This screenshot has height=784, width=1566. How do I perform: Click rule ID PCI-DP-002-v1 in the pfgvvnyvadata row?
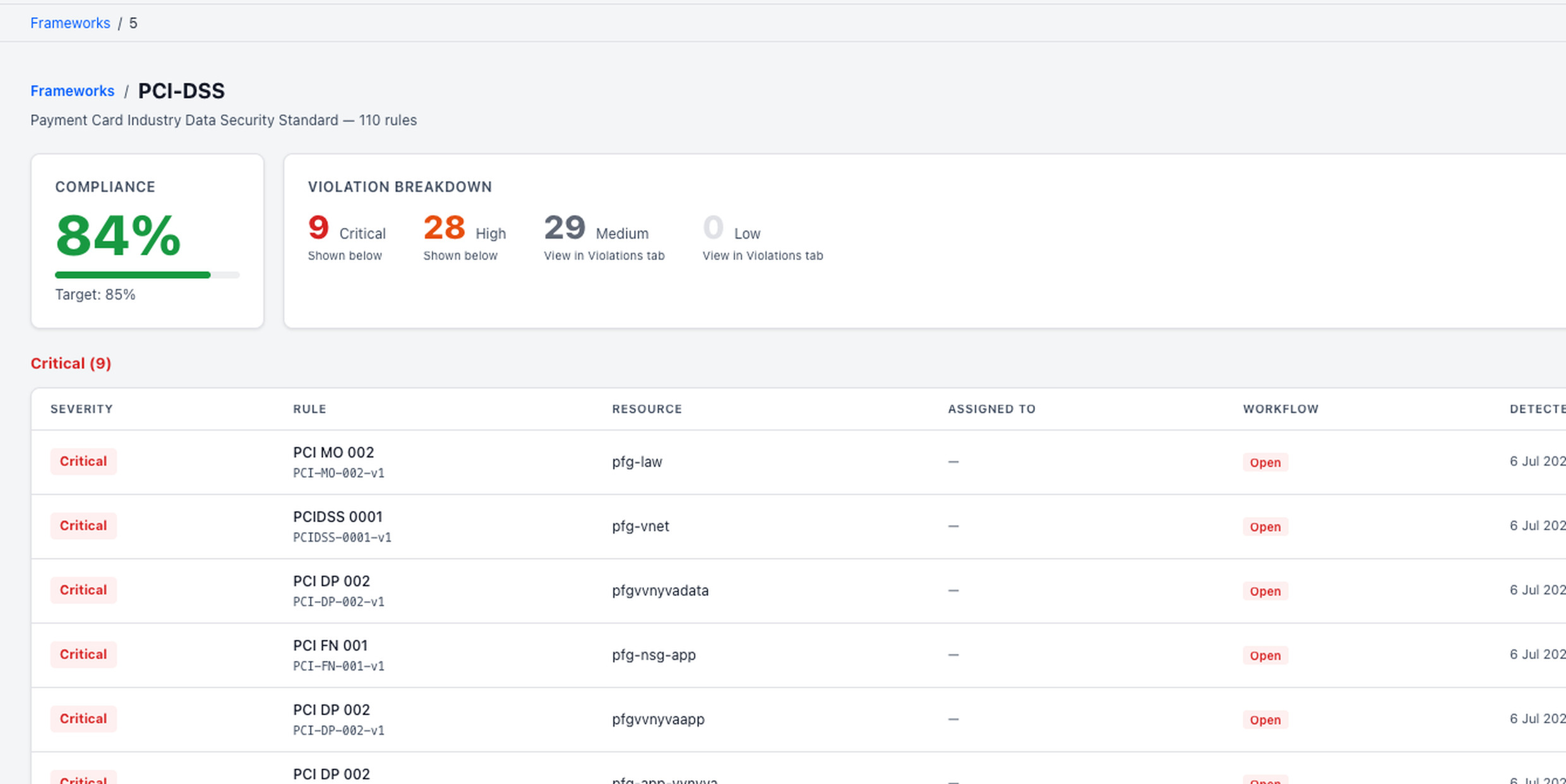(x=338, y=602)
